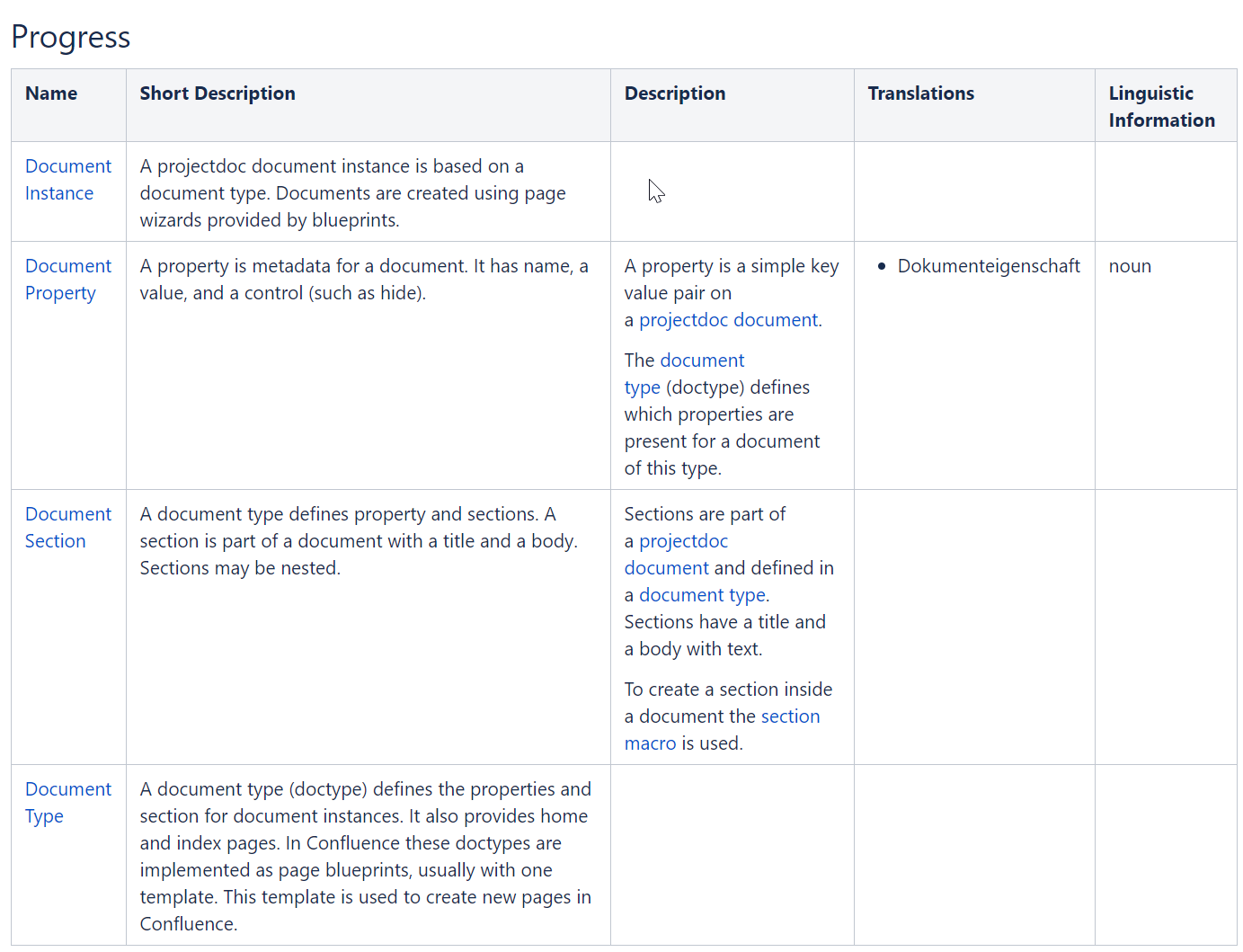
Task: Click the Linguistic Information column header
Action: pyautogui.click(x=1160, y=106)
